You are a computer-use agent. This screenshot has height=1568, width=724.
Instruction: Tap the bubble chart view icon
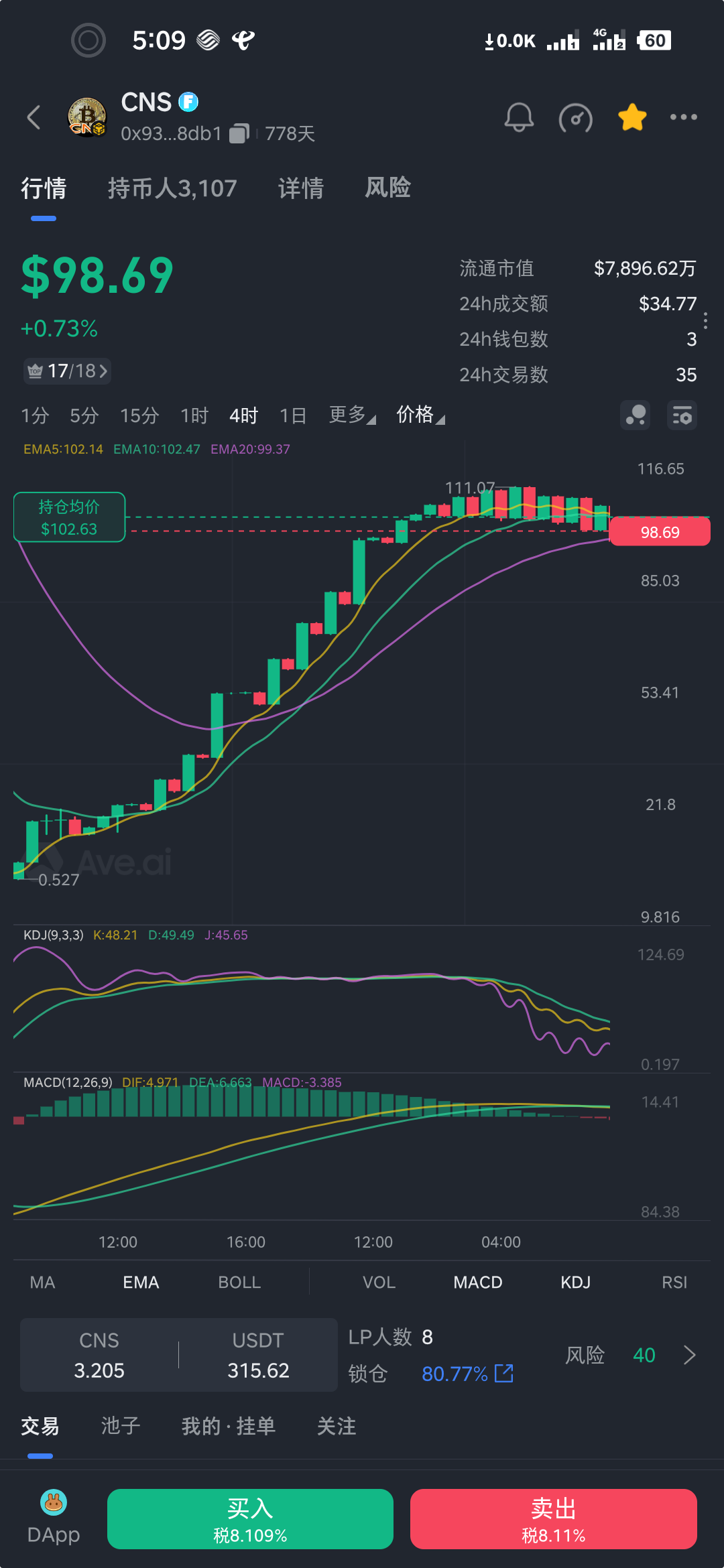click(x=635, y=415)
